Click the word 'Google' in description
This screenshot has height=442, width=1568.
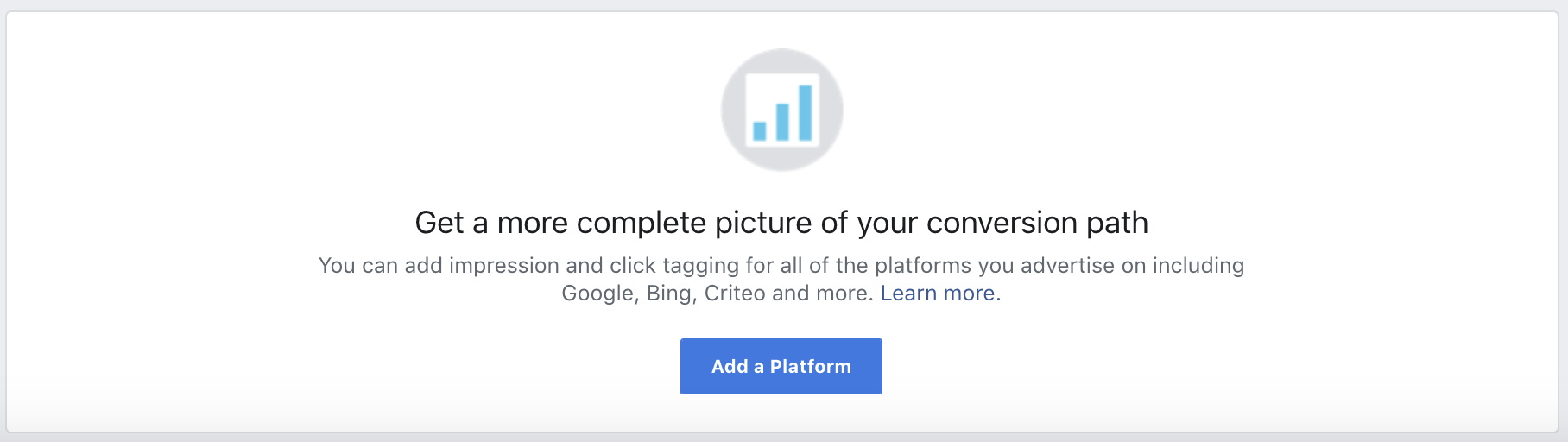point(599,294)
